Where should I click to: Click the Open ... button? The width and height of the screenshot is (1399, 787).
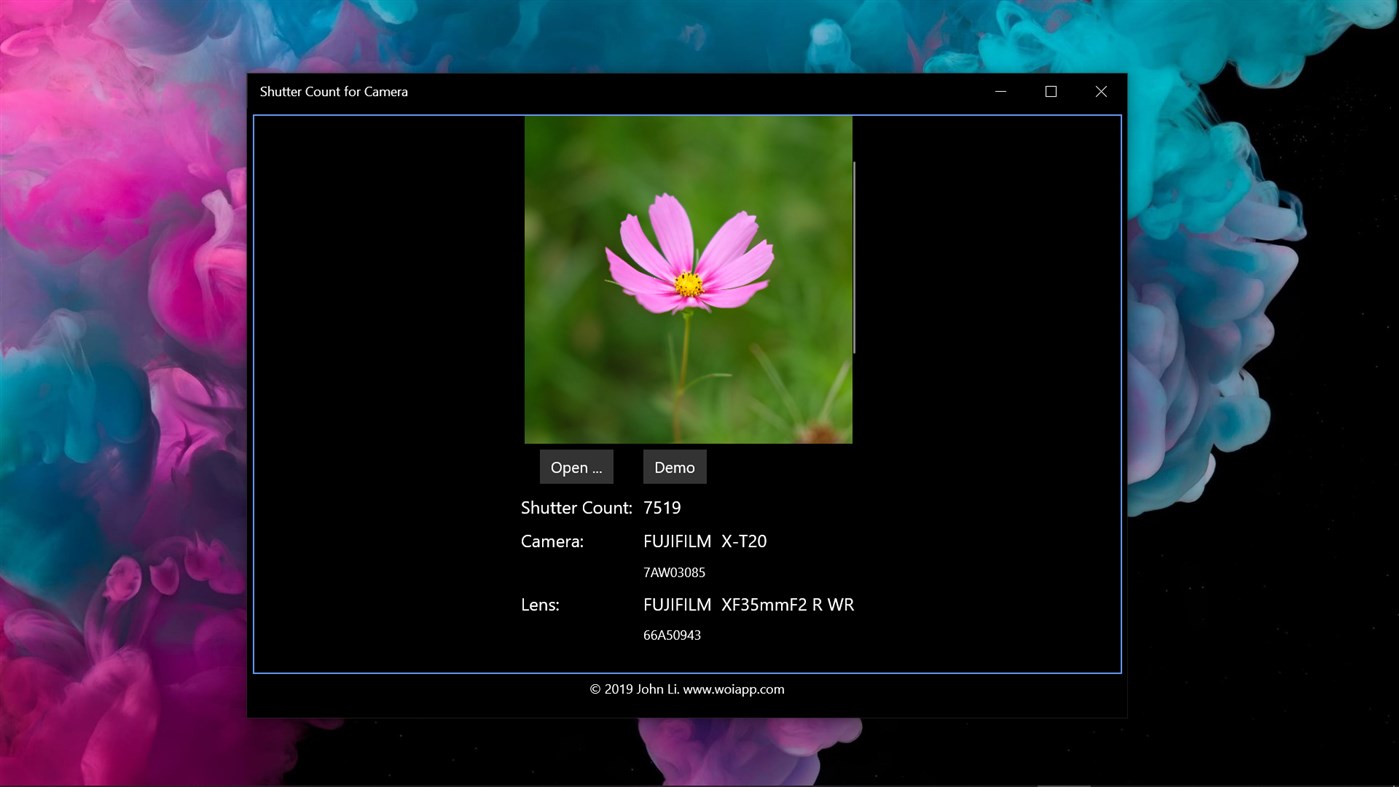tap(576, 466)
